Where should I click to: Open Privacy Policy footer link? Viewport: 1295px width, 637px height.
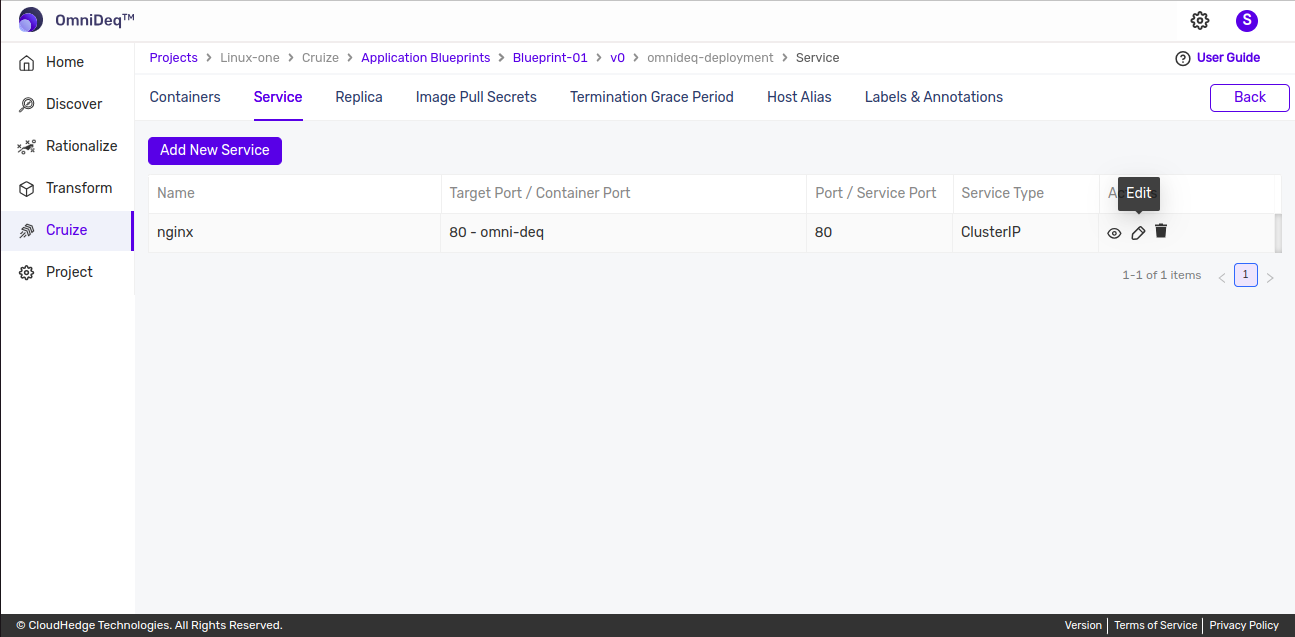[1244, 625]
